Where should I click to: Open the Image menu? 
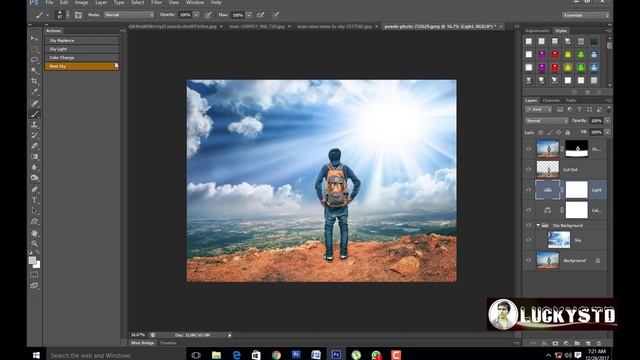[81, 2]
